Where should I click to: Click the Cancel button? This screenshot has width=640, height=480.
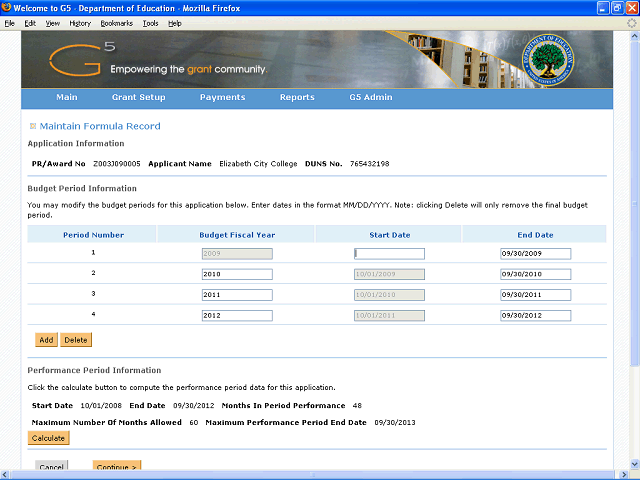(x=51, y=466)
